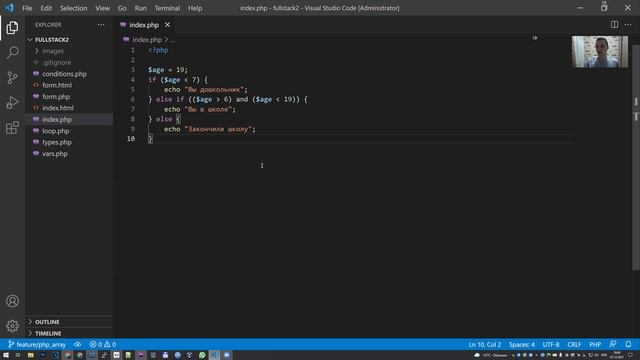Image resolution: width=640 pixels, height=360 pixels.
Task: Click index.php in the breadcrumb
Action: pyautogui.click(x=147, y=40)
